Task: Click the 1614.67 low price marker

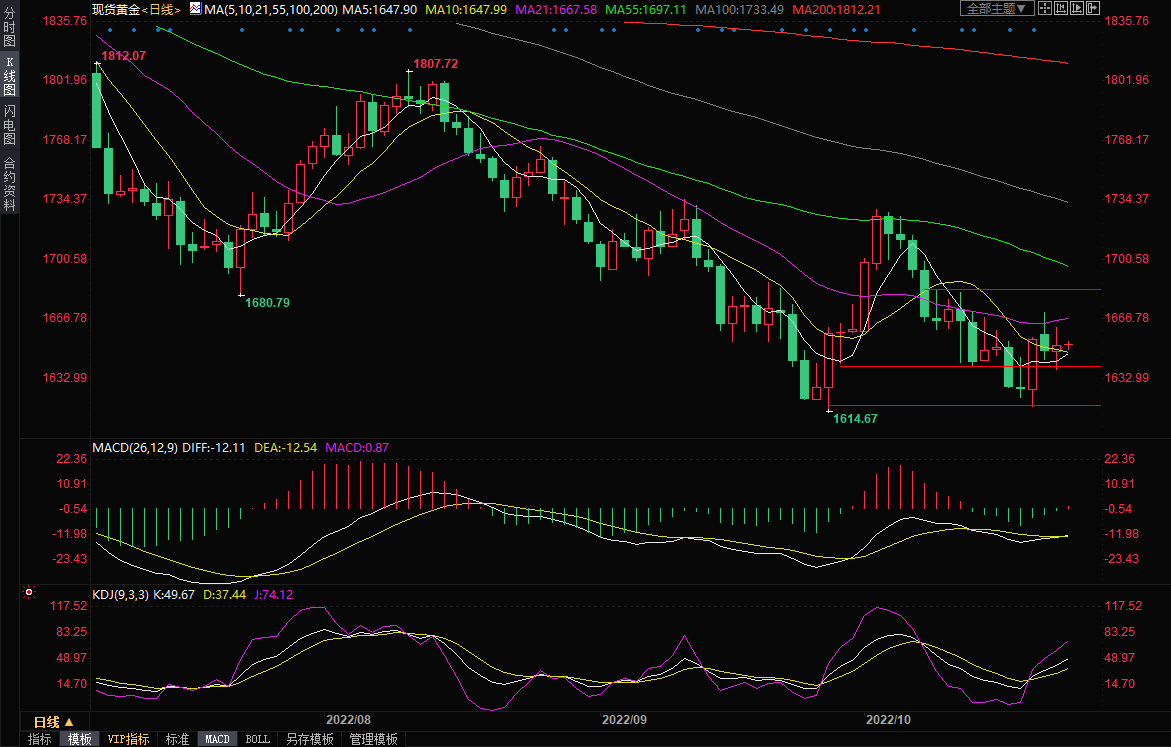Action: coord(855,418)
